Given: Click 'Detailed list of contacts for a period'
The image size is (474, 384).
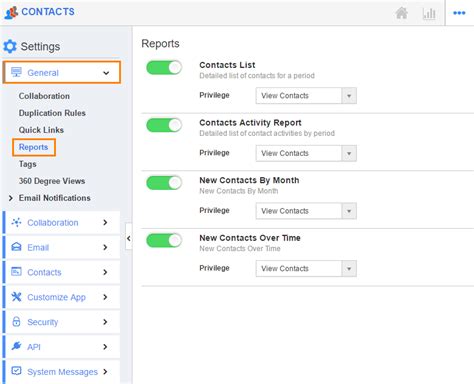Looking at the screenshot, I should click(257, 76).
